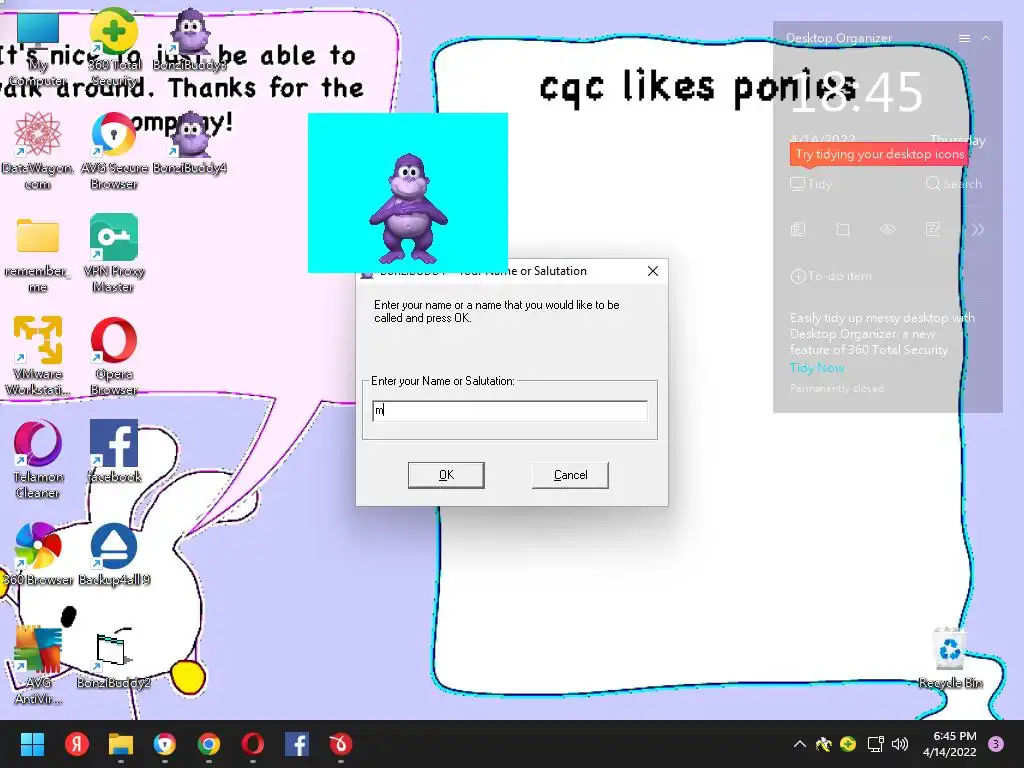Open the DataWagon.com desktop shortcut

pyautogui.click(x=37, y=150)
